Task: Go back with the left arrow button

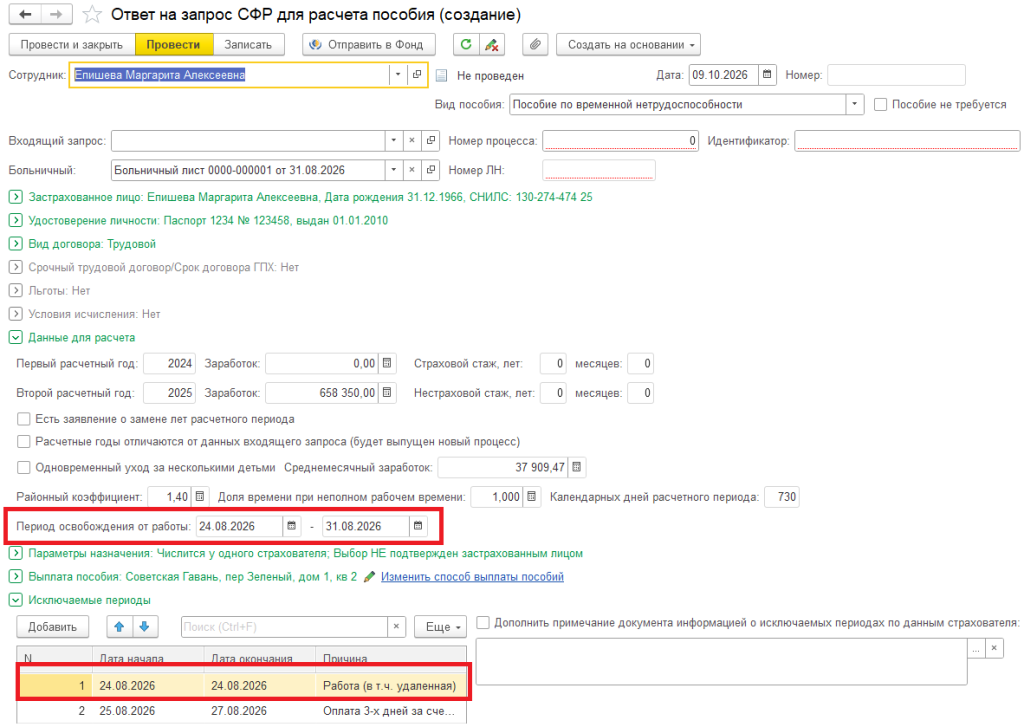Action: (25, 14)
